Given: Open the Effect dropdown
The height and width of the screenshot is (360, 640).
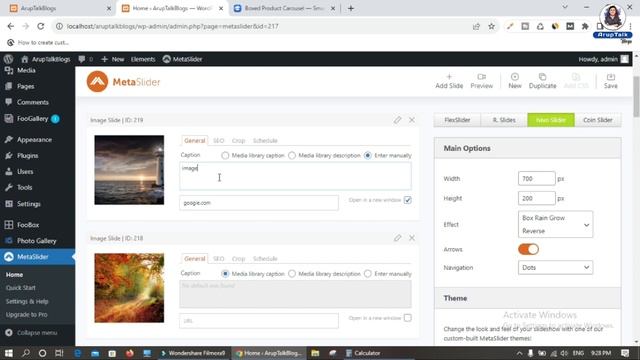Looking at the screenshot, I should point(556,224).
